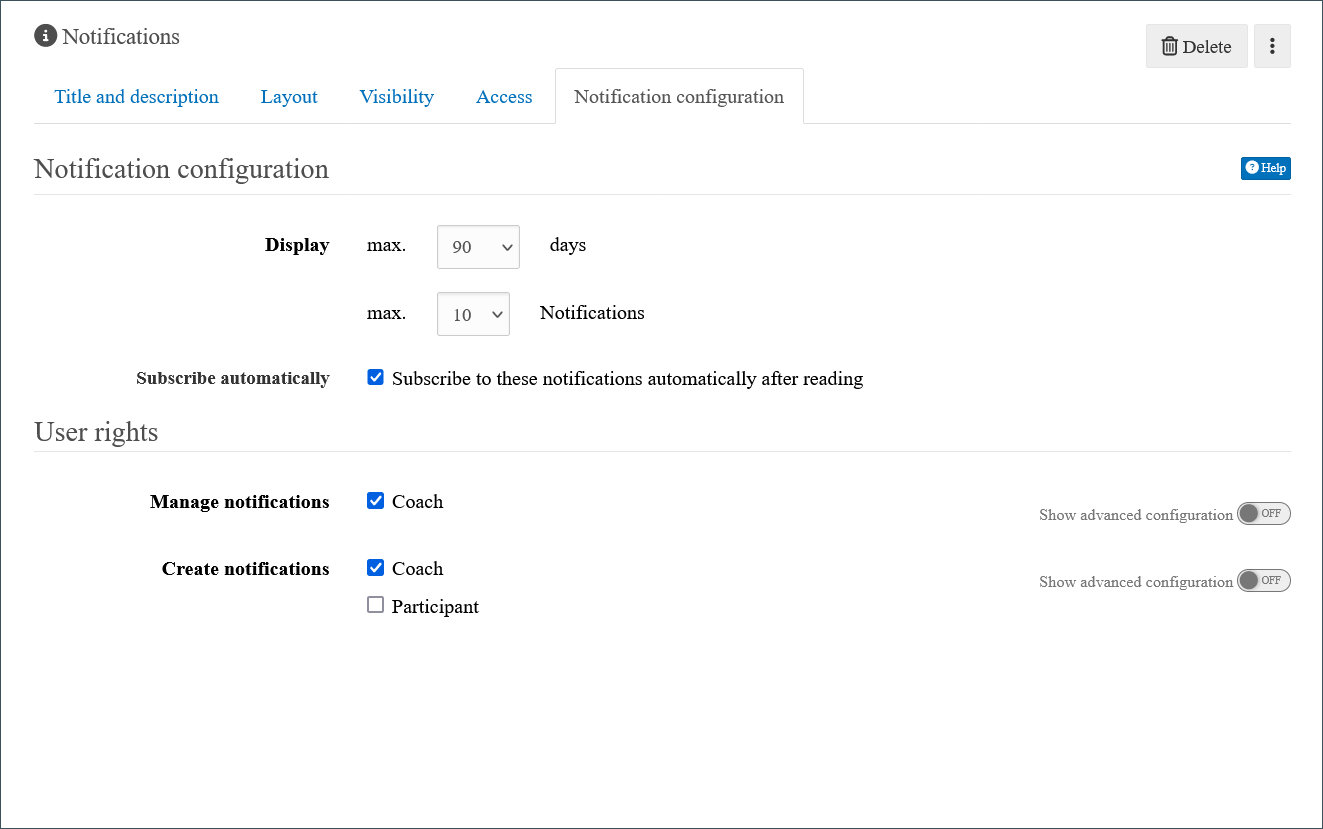This screenshot has height=829, width=1323.
Task: Click the Display label
Action: click(x=297, y=246)
